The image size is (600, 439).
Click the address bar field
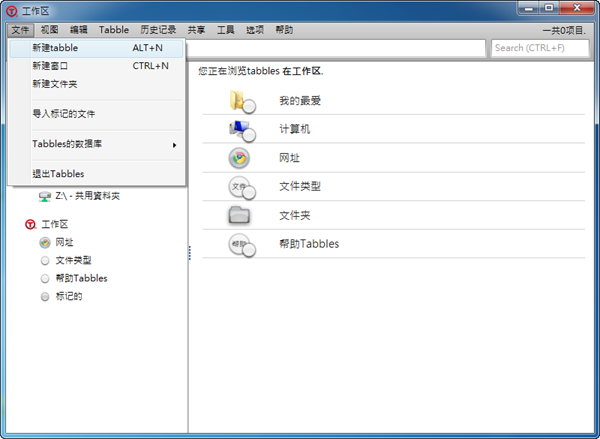coord(336,48)
